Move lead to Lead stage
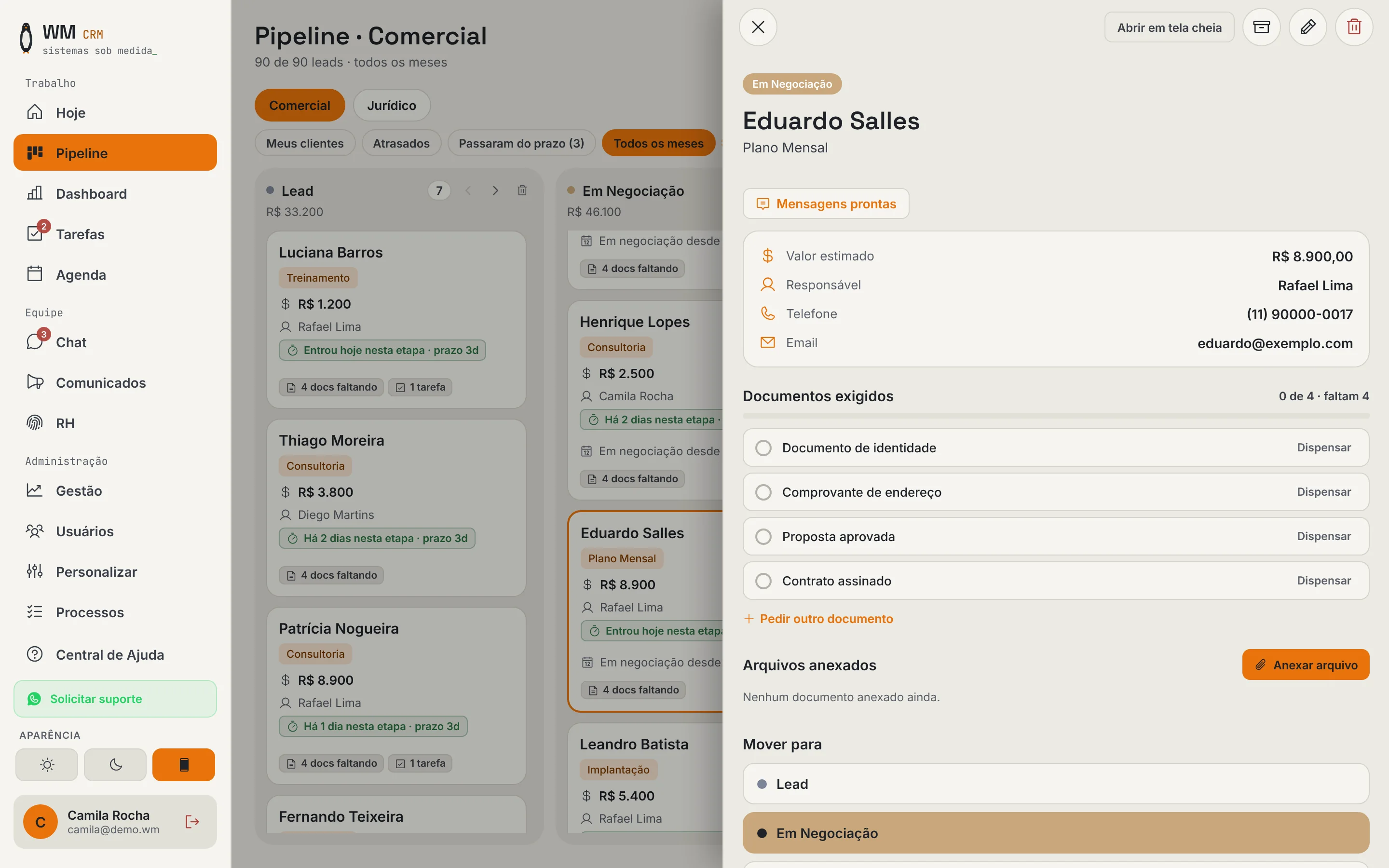 click(x=1056, y=784)
